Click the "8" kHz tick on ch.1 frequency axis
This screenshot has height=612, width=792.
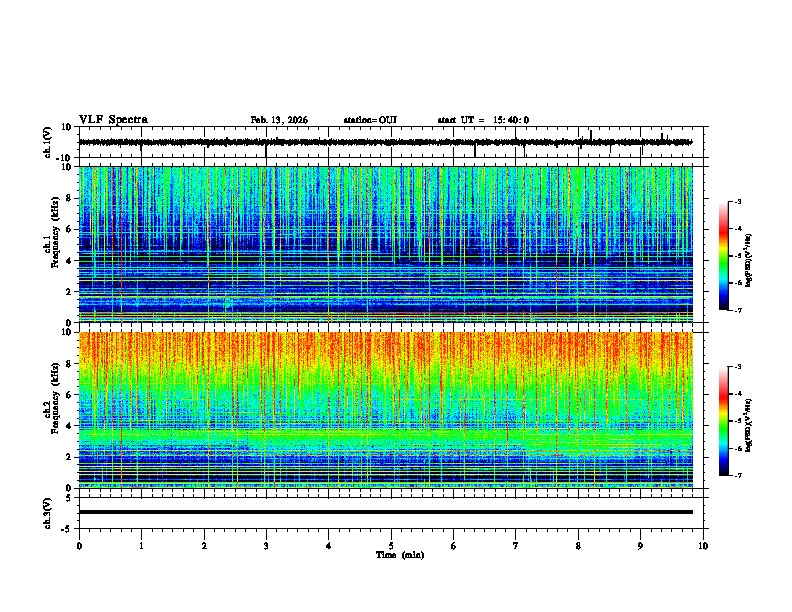pyautogui.click(x=69, y=198)
